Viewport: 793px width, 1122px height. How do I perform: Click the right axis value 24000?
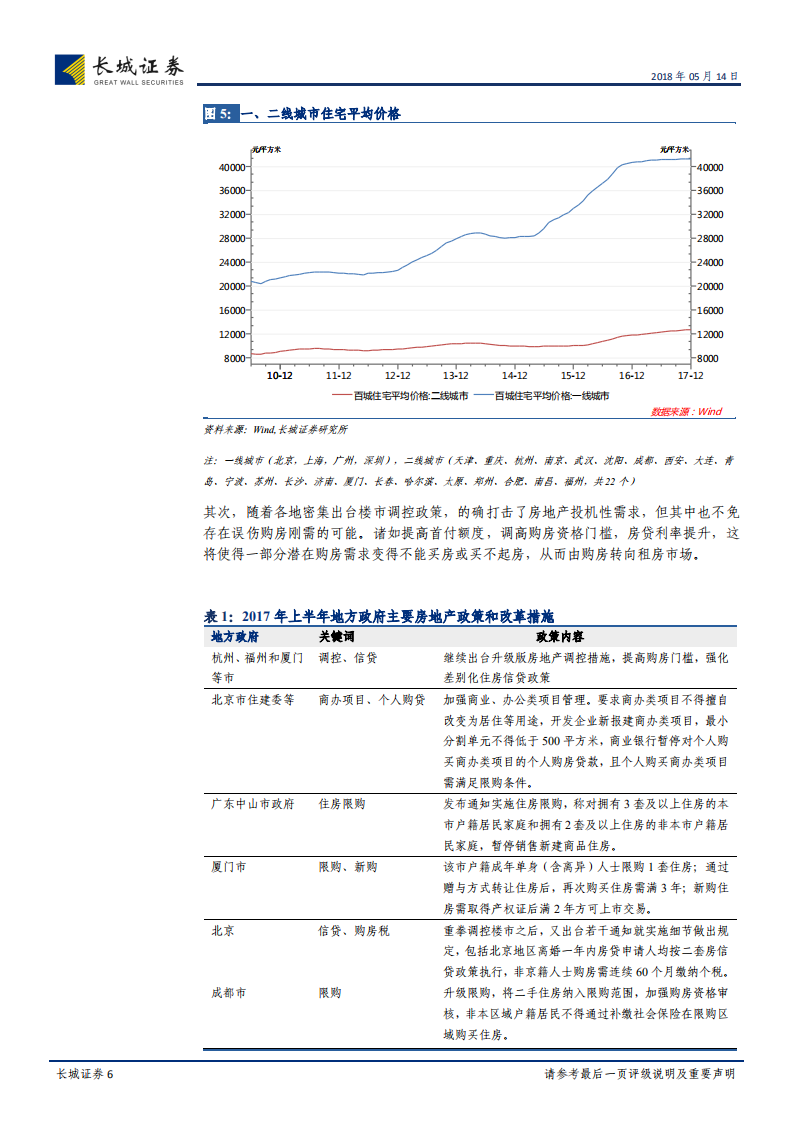click(x=710, y=263)
